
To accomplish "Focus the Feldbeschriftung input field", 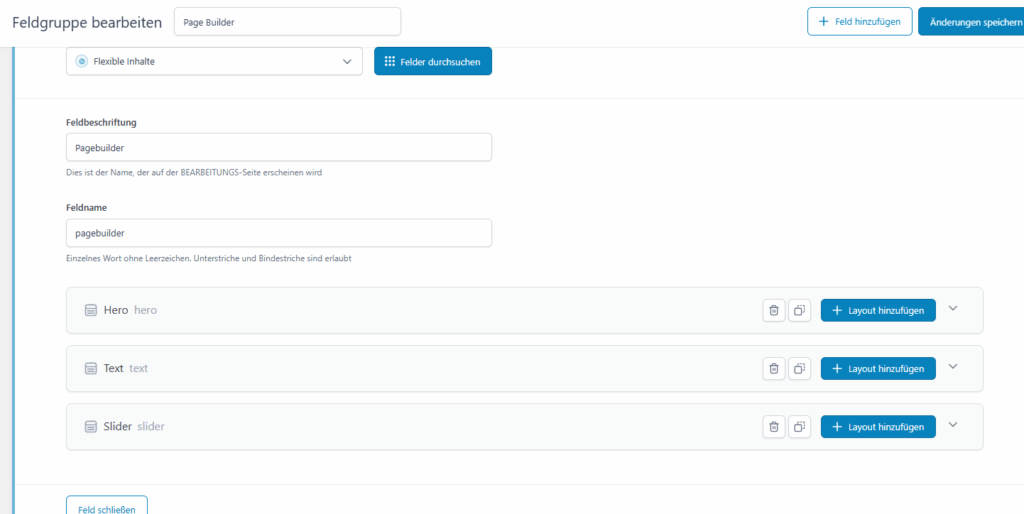I will tap(278, 147).
